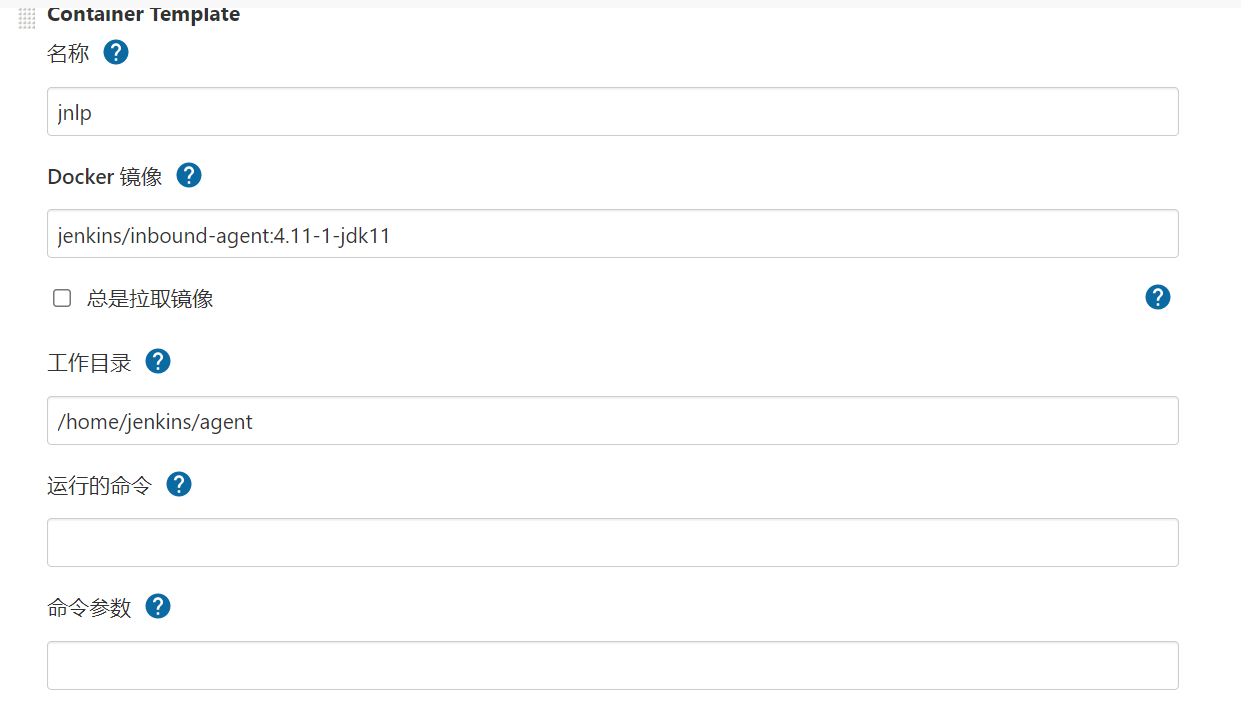Click the Docker 镜像 label text
Viewport: 1241px width, 706px height.
104,177
